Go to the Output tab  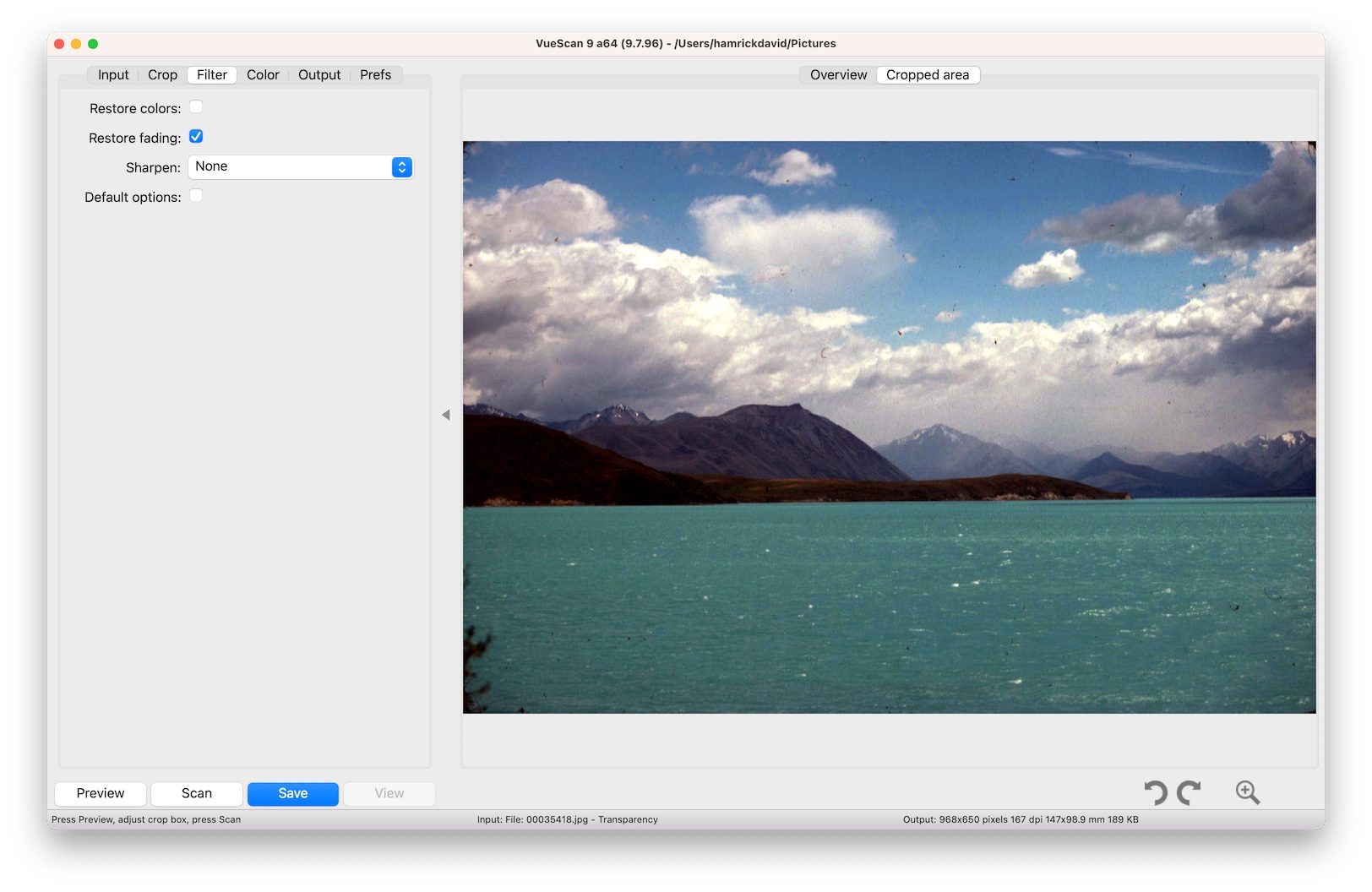[x=319, y=75]
